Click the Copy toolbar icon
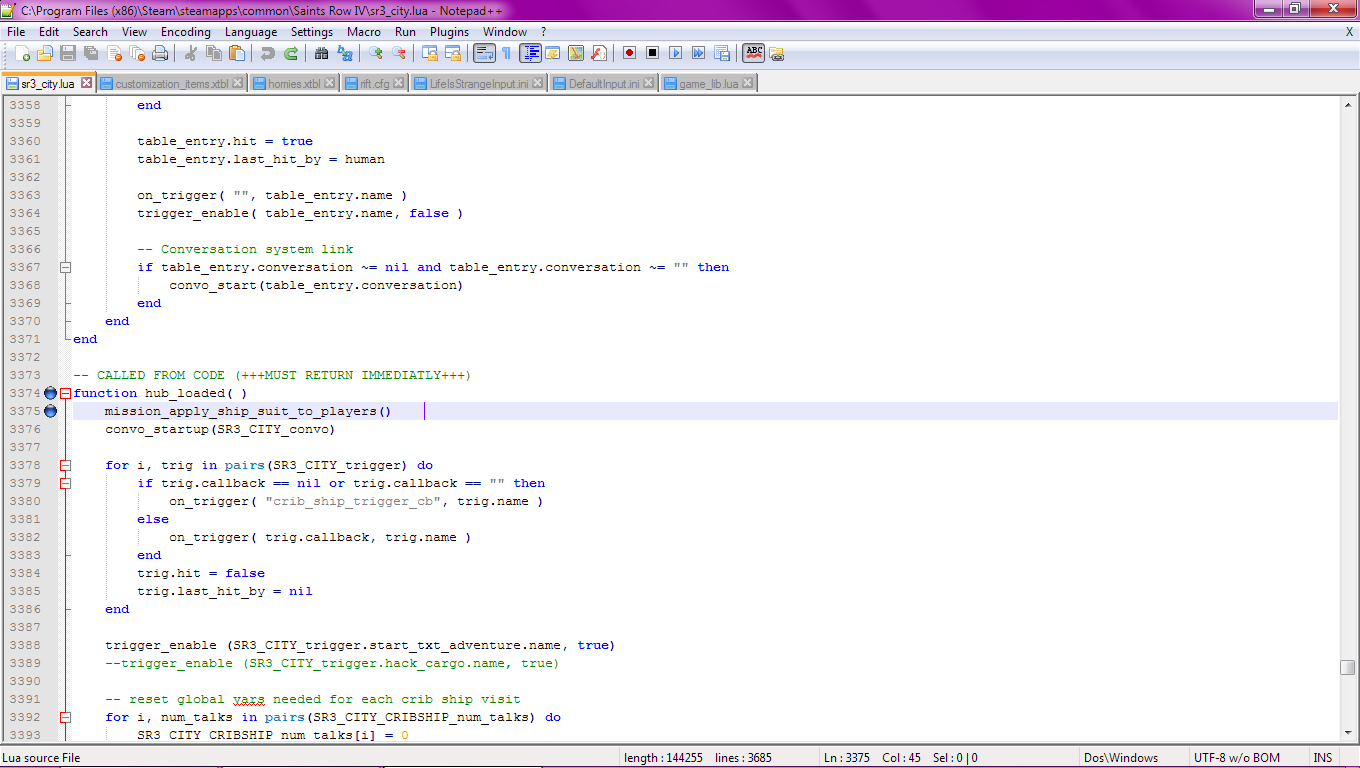 coord(213,53)
